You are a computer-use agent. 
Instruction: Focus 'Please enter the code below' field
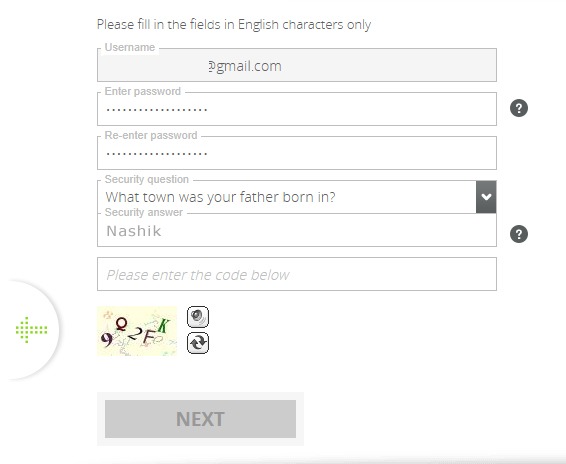[297, 274]
